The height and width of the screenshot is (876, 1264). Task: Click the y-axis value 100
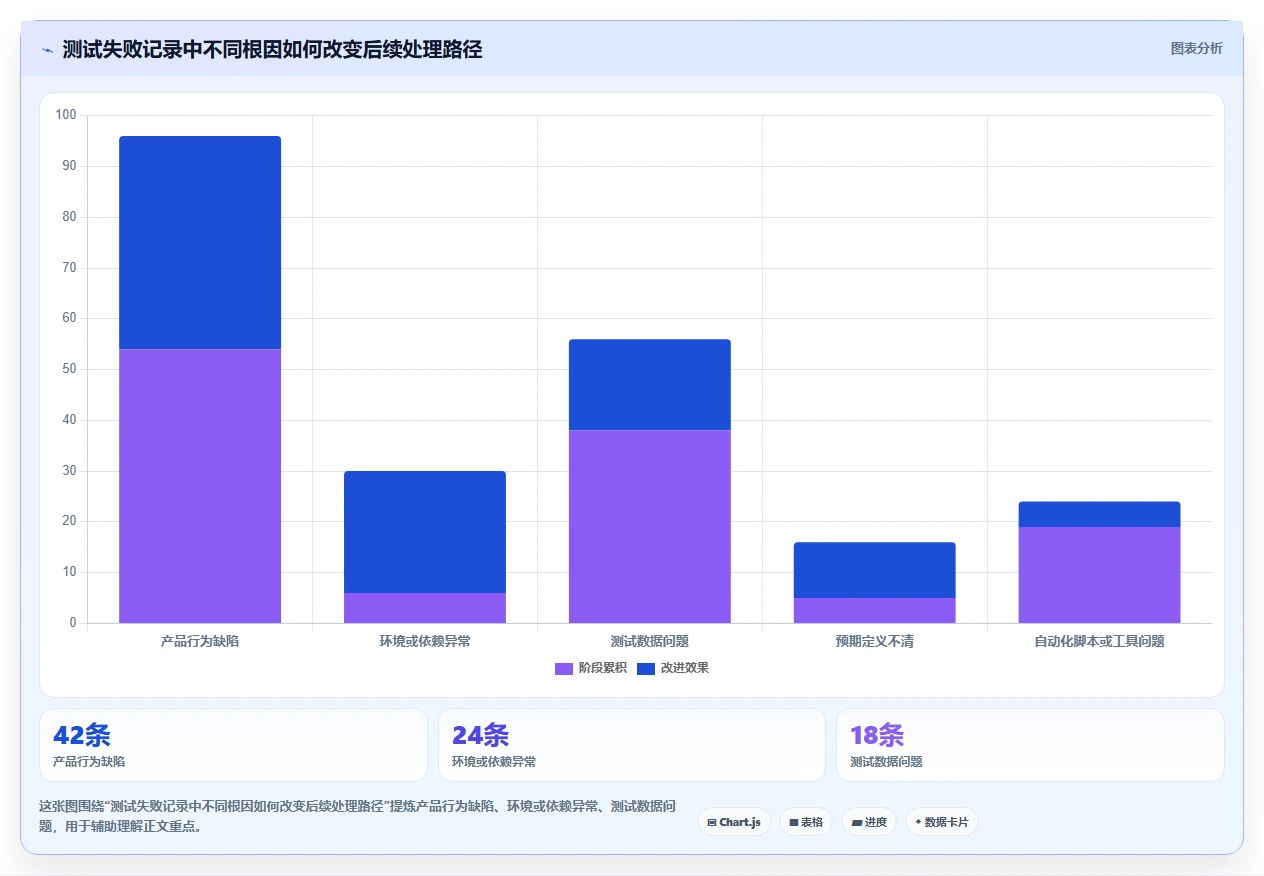click(66, 115)
